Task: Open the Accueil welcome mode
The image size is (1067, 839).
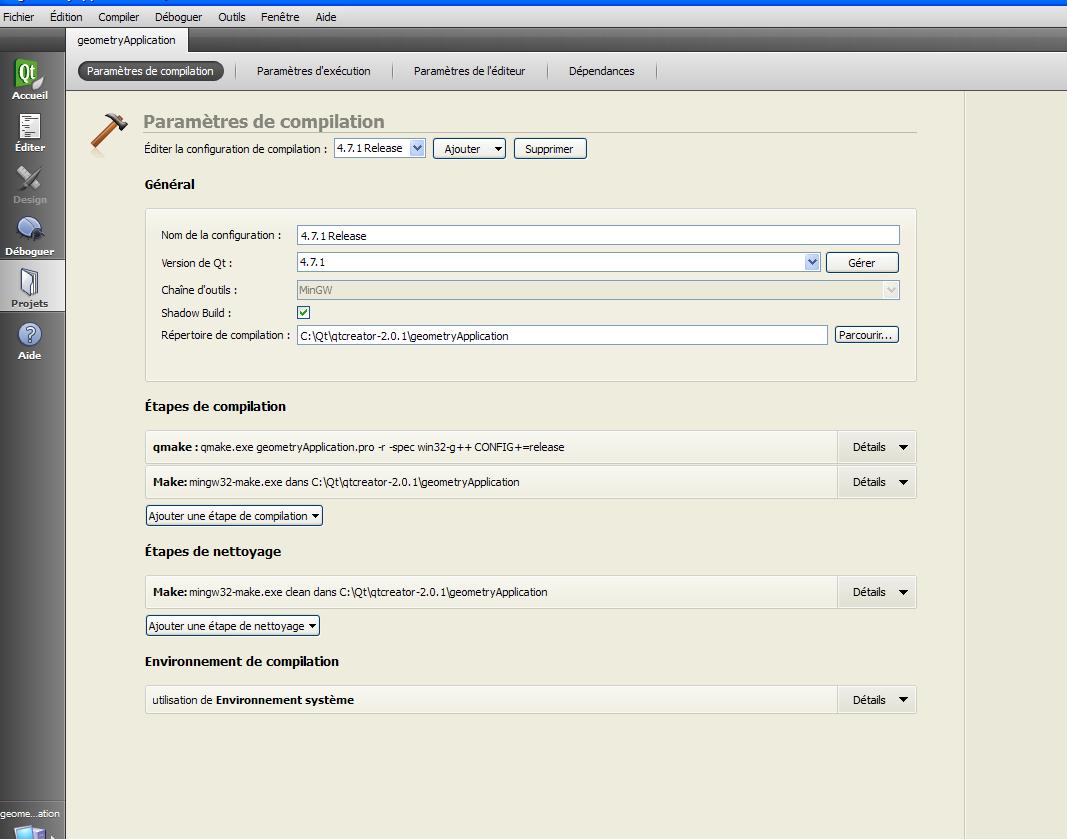Action: pos(29,80)
